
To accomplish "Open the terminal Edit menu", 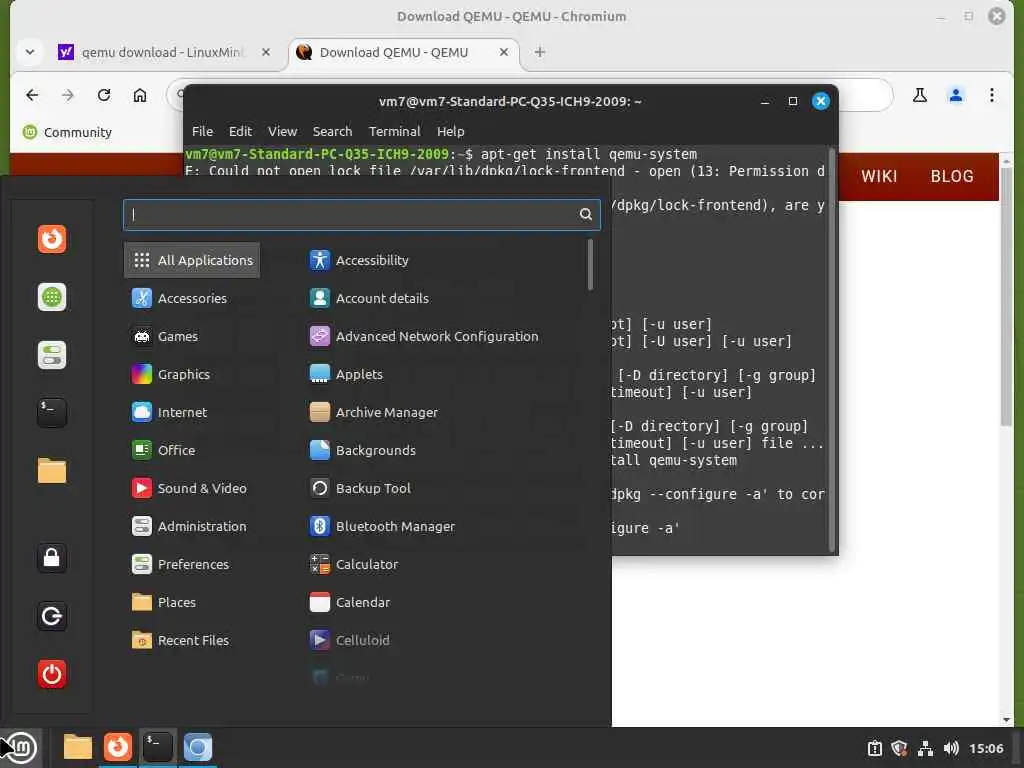I will 240,131.
